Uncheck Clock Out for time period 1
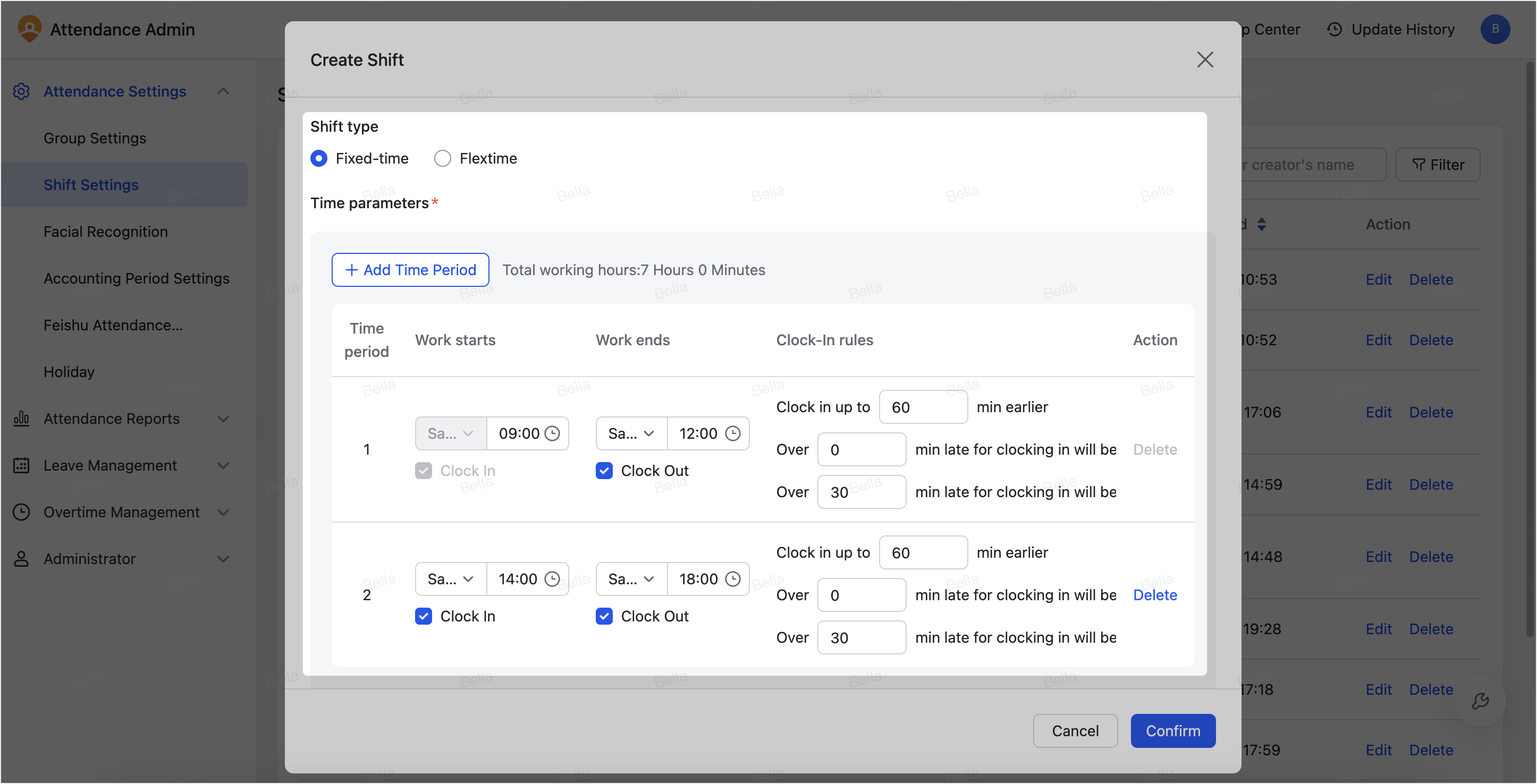The image size is (1537, 784). click(604, 471)
